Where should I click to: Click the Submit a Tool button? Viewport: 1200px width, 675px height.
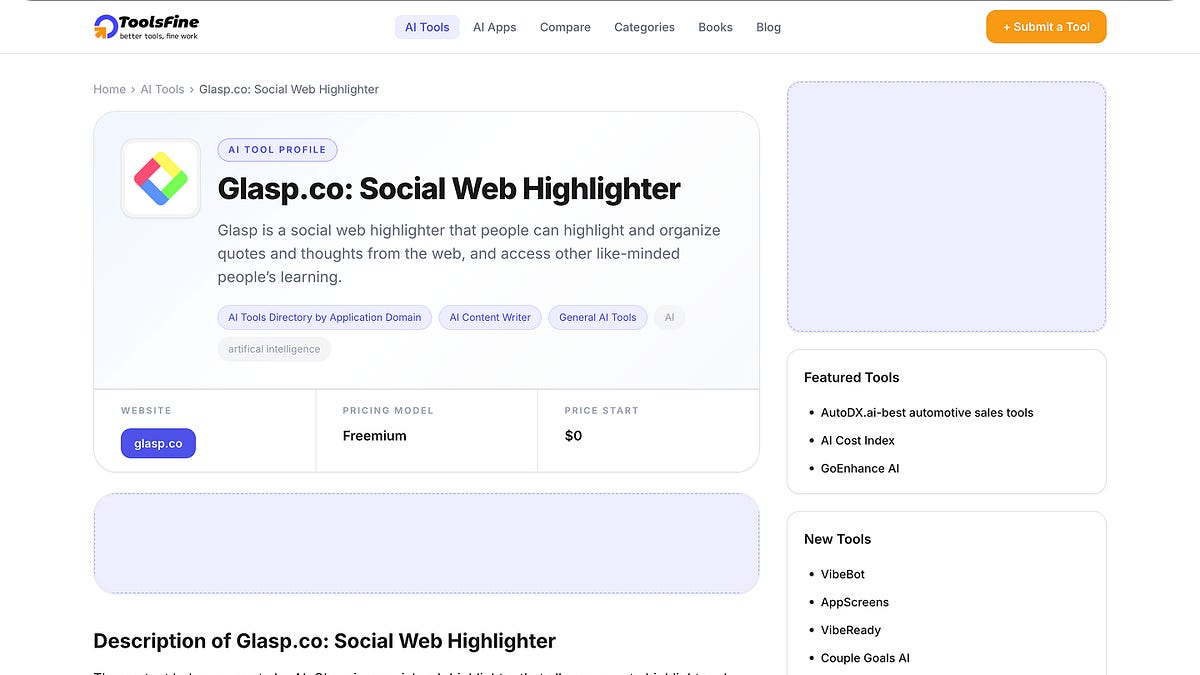pyautogui.click(x=1046, y=27)
